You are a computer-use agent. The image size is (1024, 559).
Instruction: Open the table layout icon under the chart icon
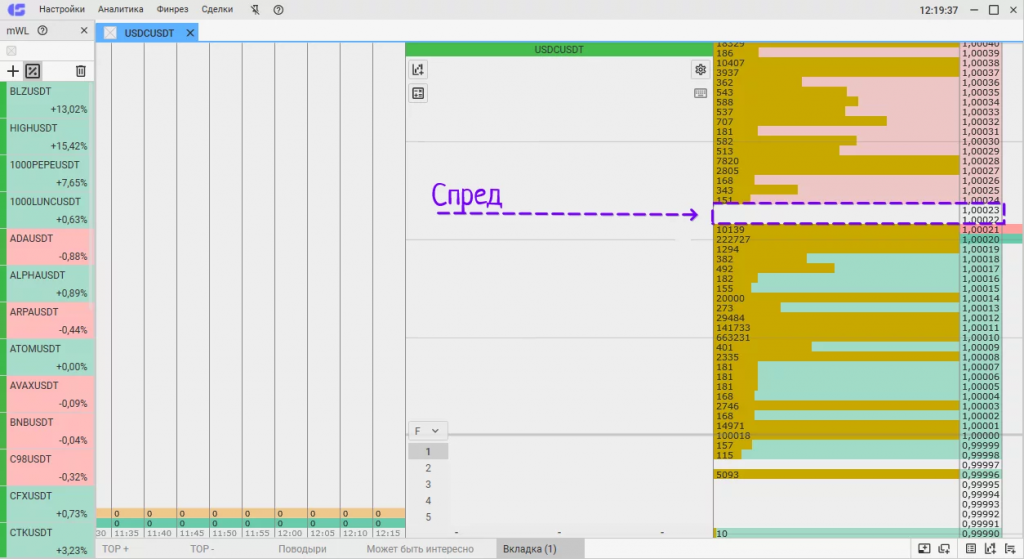(418, 93)
